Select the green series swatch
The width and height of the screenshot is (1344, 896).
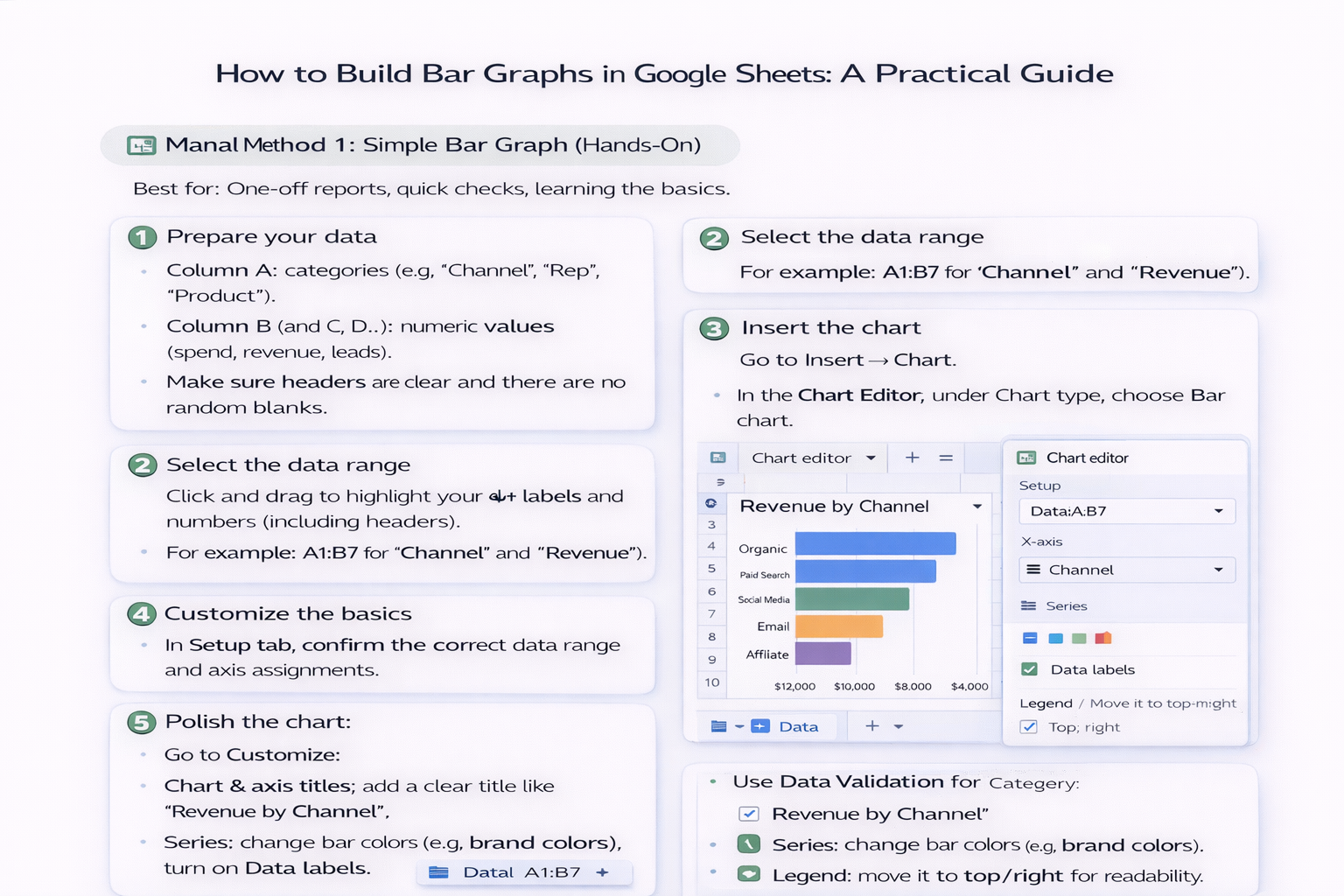tap(1079, 638)
